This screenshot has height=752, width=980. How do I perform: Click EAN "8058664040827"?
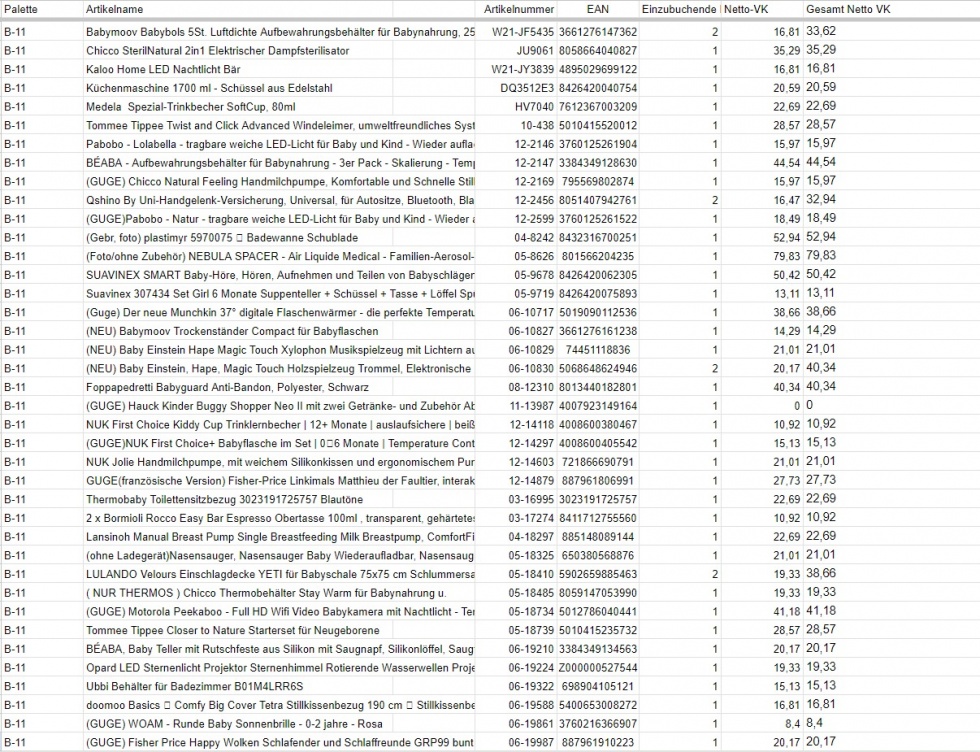point(598,51)
